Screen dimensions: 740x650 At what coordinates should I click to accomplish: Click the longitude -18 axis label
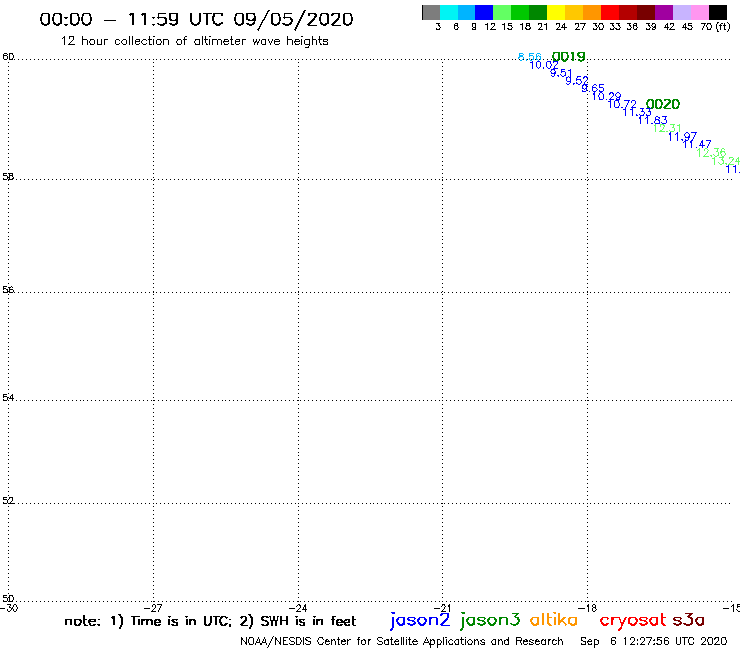pos(588,608)
